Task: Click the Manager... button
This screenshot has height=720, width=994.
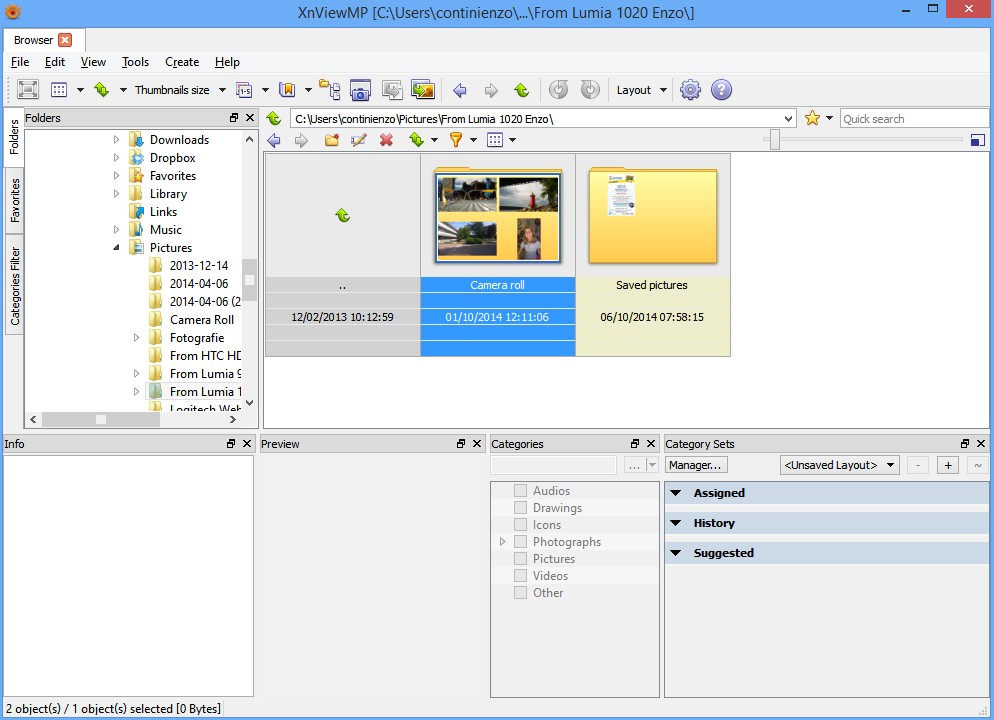Action: pyautogui.click(x=696, y=465)
